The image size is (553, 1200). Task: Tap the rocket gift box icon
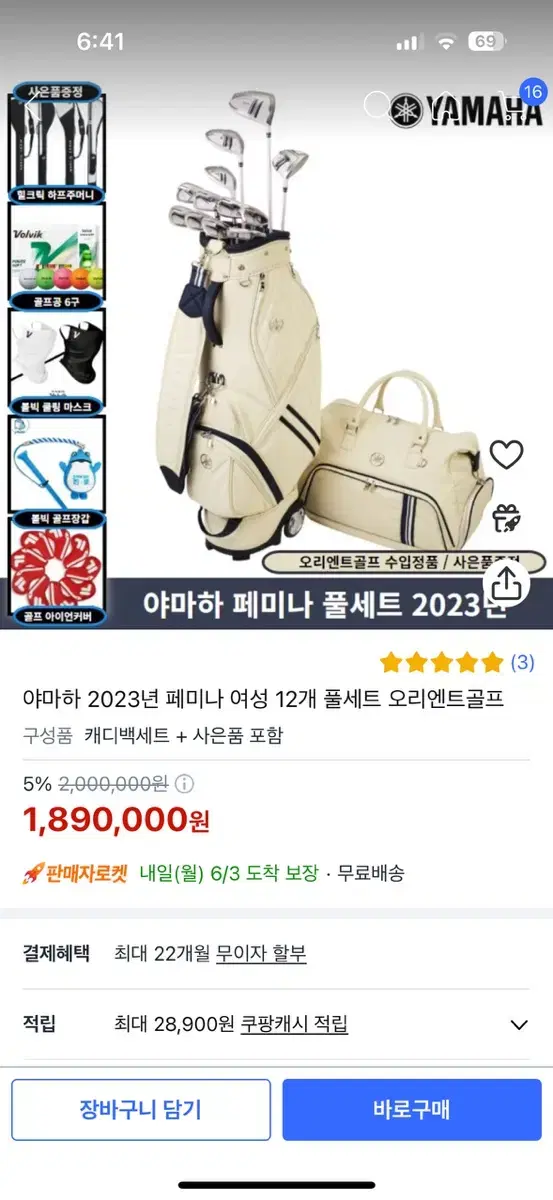tap(507, 518)
